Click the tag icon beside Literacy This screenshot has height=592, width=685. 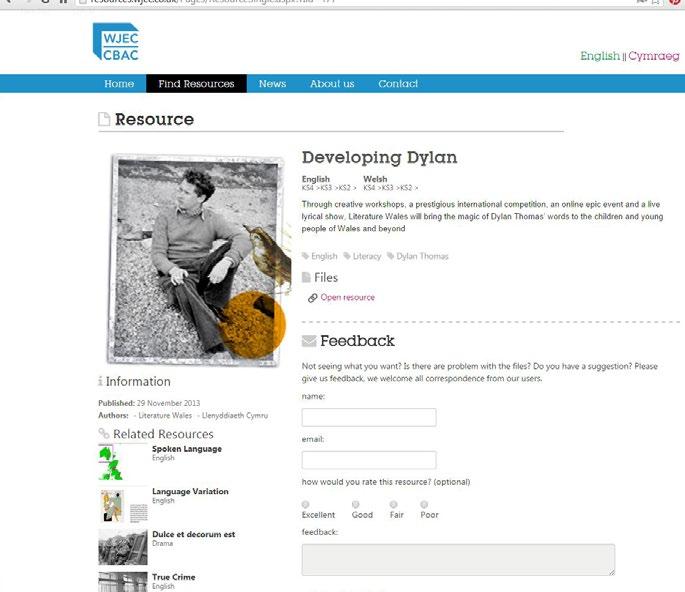(347, 256)
